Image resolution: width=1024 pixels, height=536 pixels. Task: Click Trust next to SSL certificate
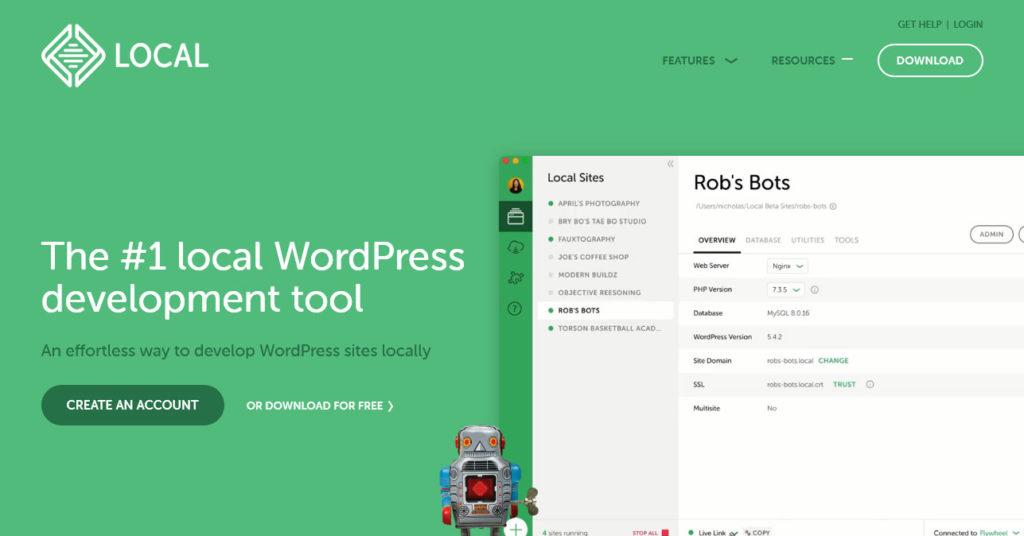844,385
